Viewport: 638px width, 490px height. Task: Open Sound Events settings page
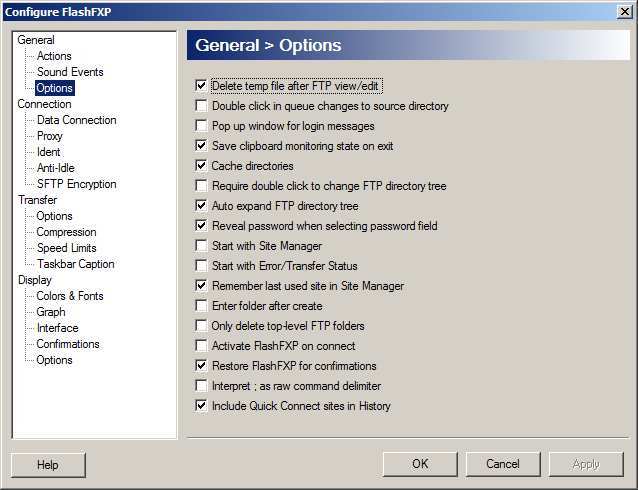pos(70,72)
